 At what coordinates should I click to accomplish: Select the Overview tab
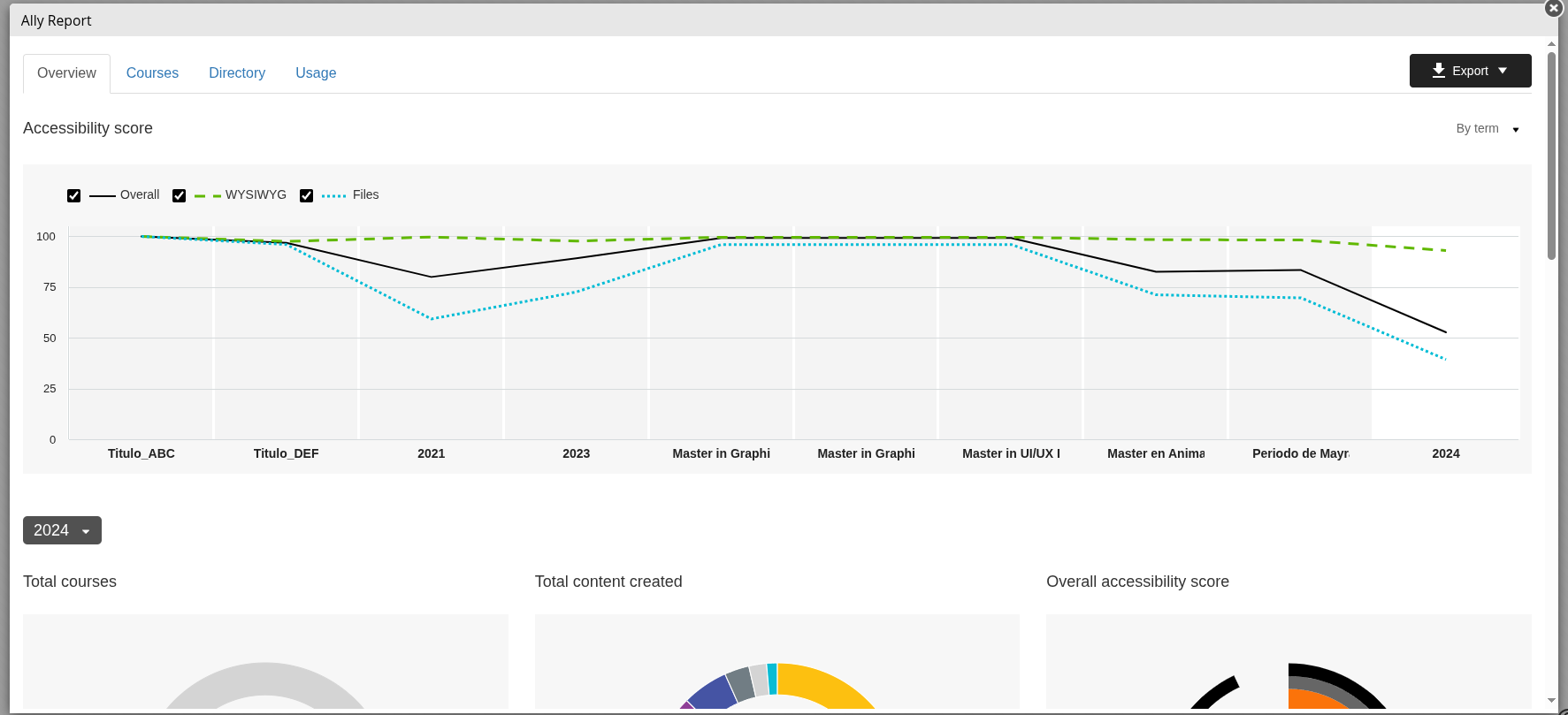[x=66, y=73]
